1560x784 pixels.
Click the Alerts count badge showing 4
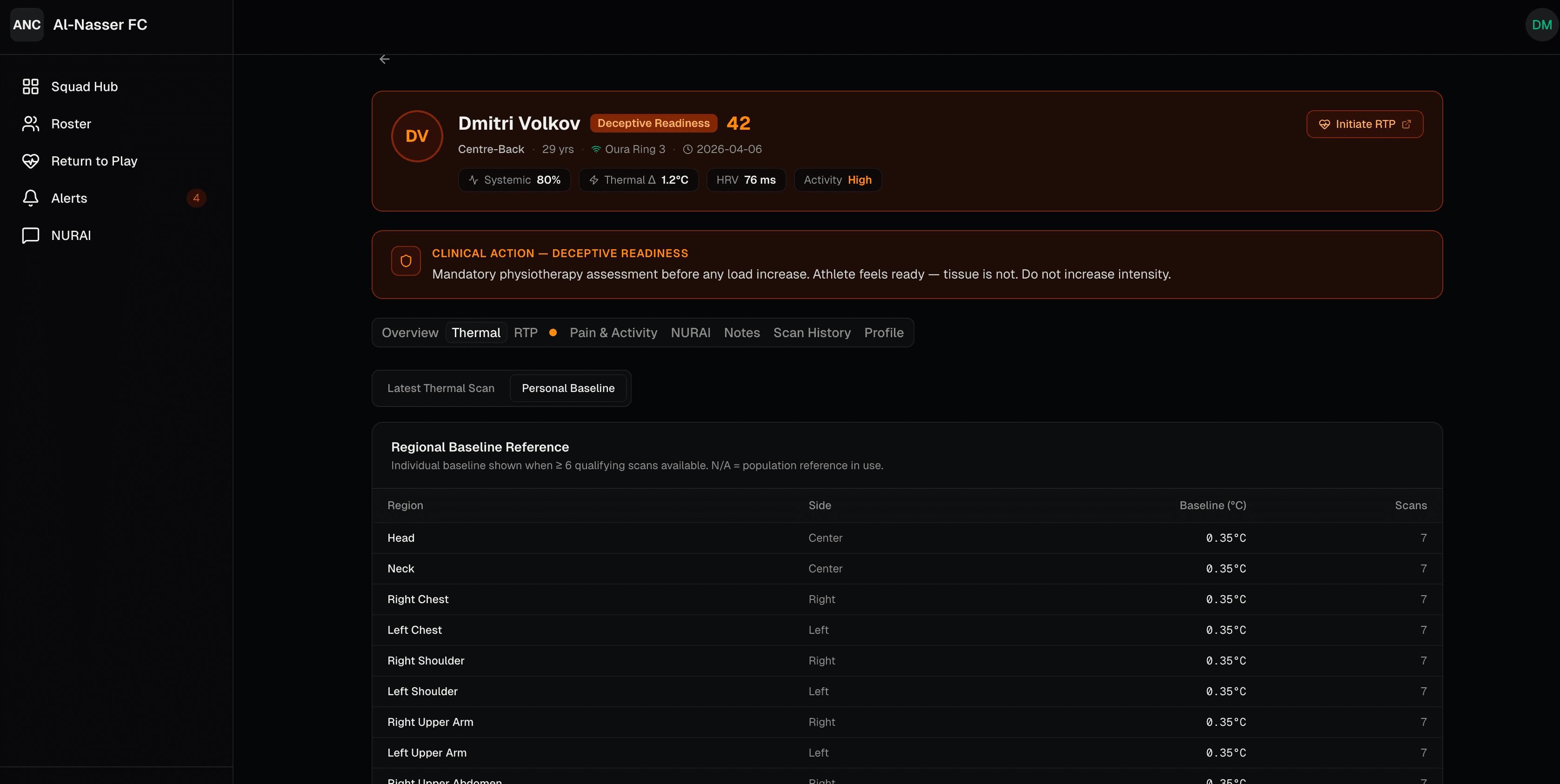coord(196,198)
